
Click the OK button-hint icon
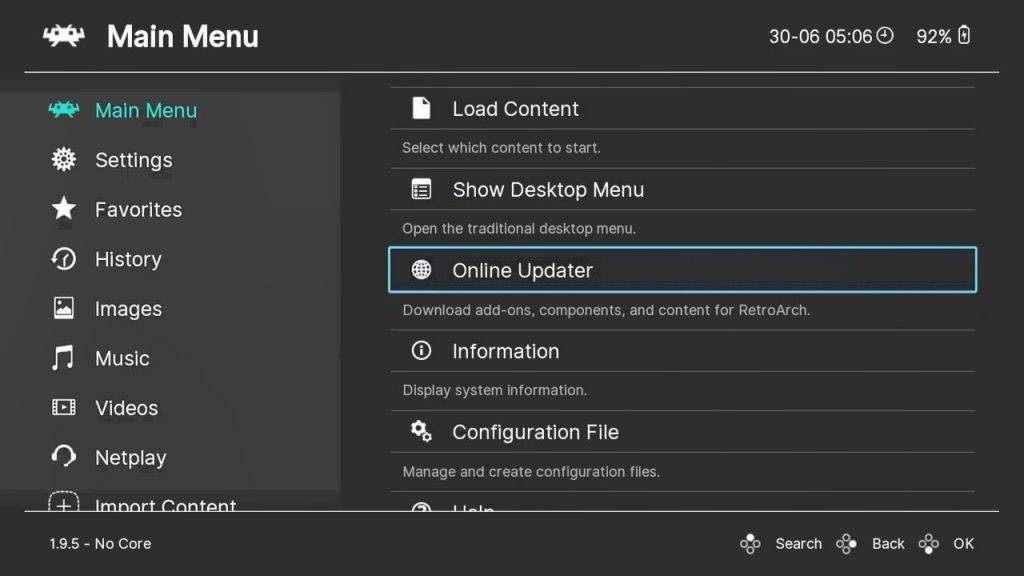coord(929,543)
